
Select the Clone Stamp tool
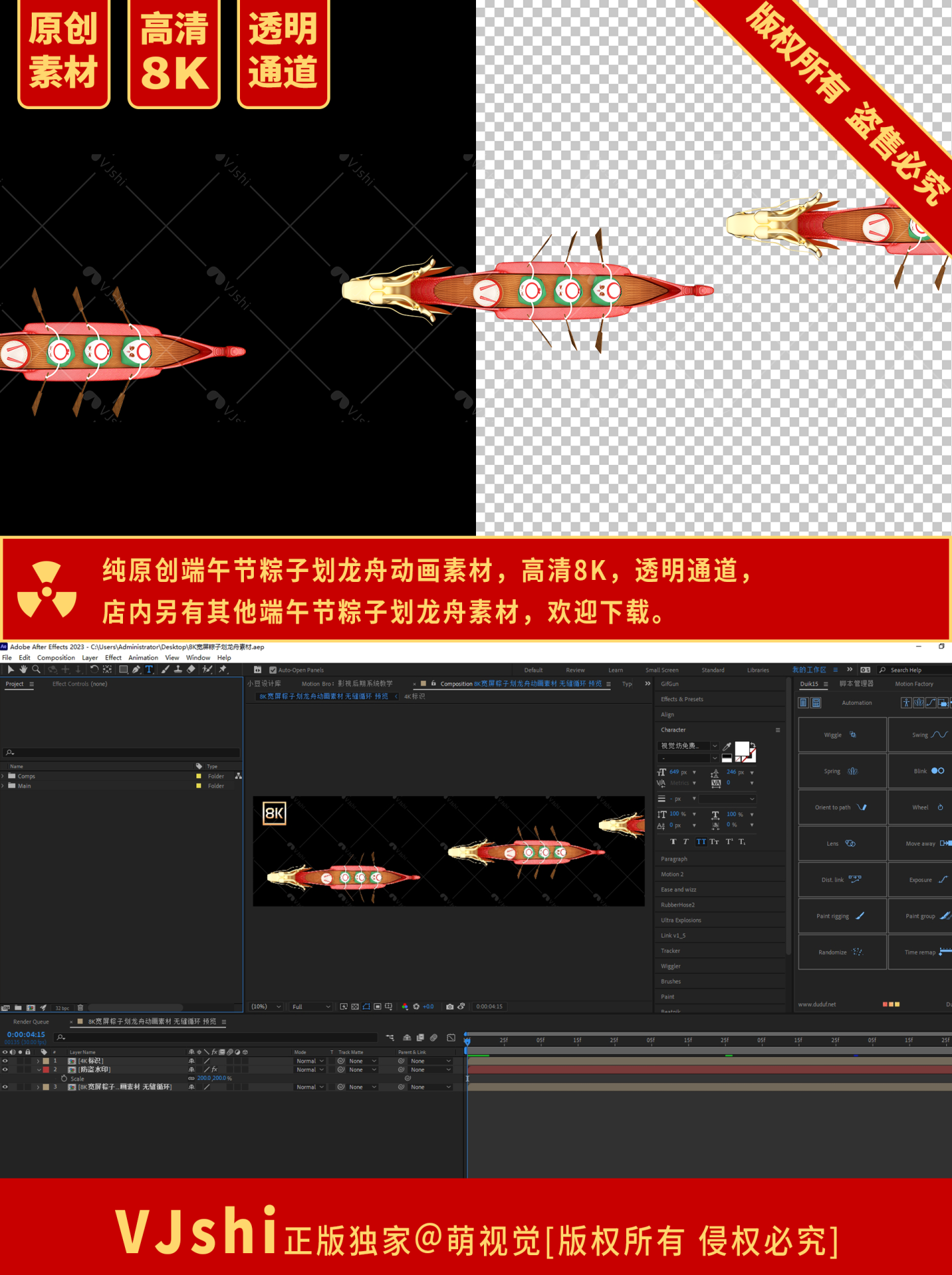pos(178,669)
